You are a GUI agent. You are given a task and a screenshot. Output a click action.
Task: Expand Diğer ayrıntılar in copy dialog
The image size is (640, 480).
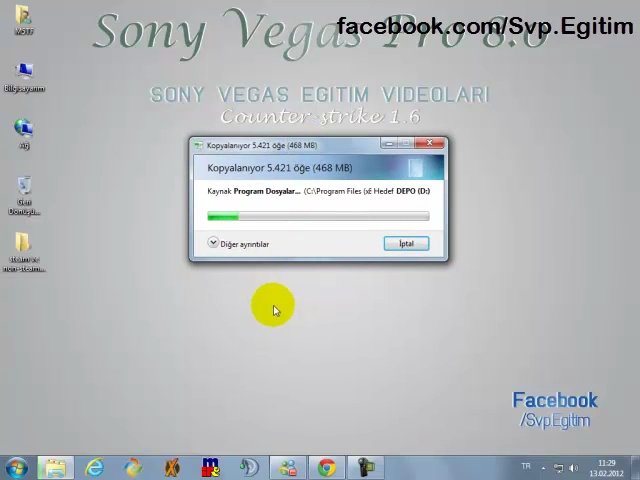pos(238,244)
